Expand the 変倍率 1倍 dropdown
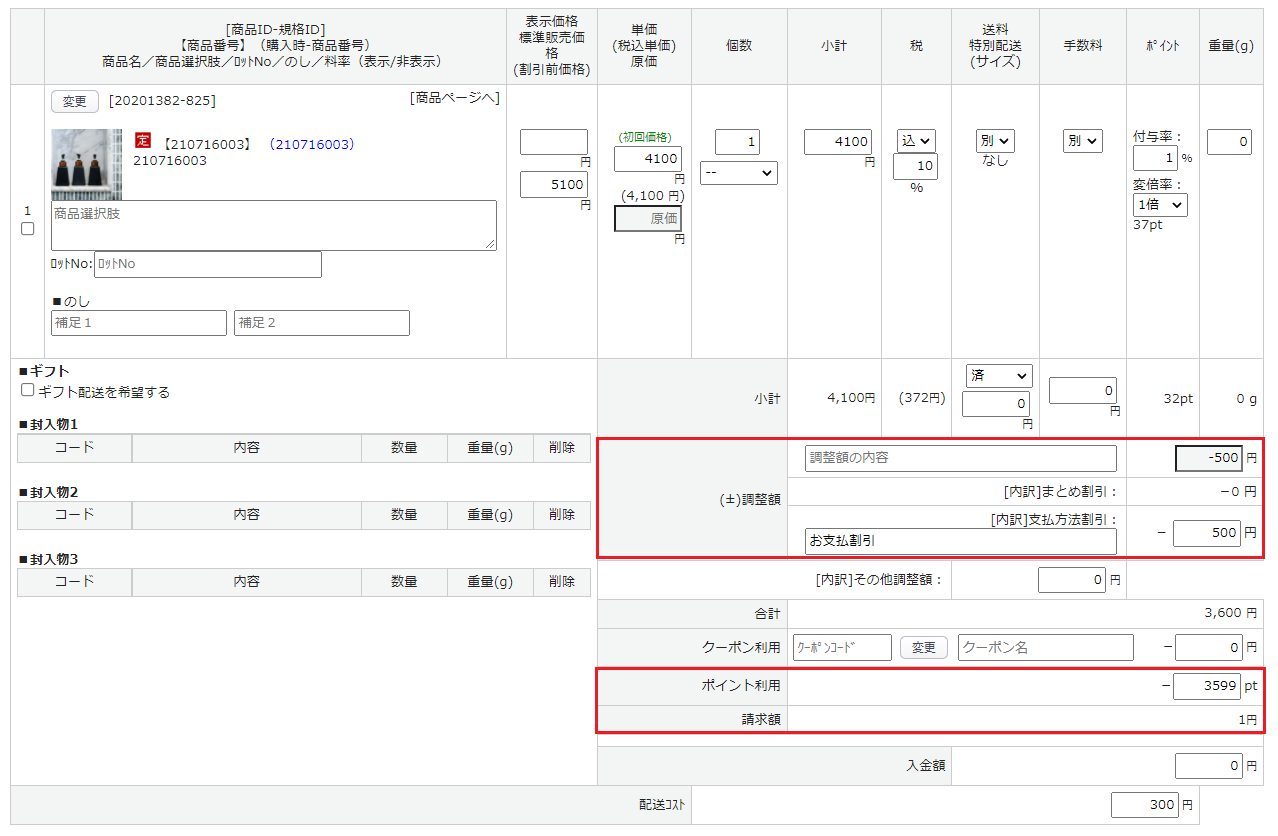 (x=1160, y=204)
